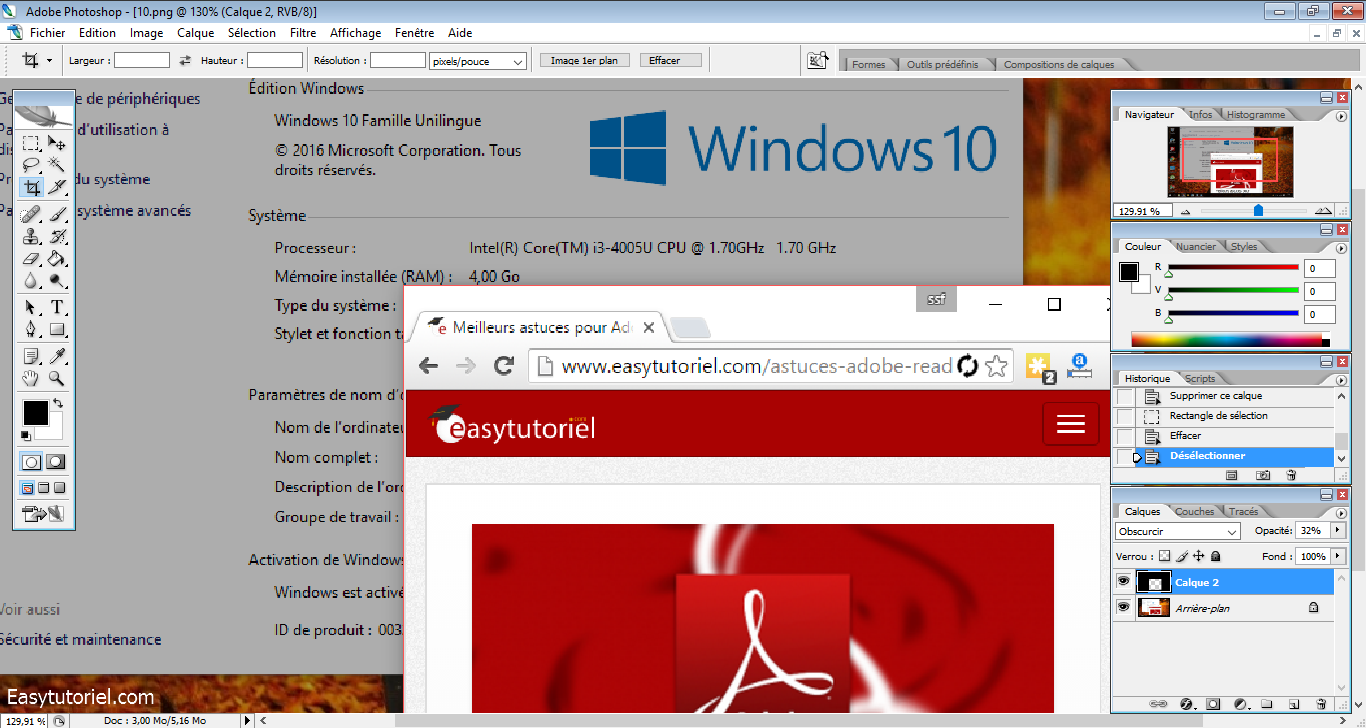Select the Eraser tool

click(x=32, y=259)
